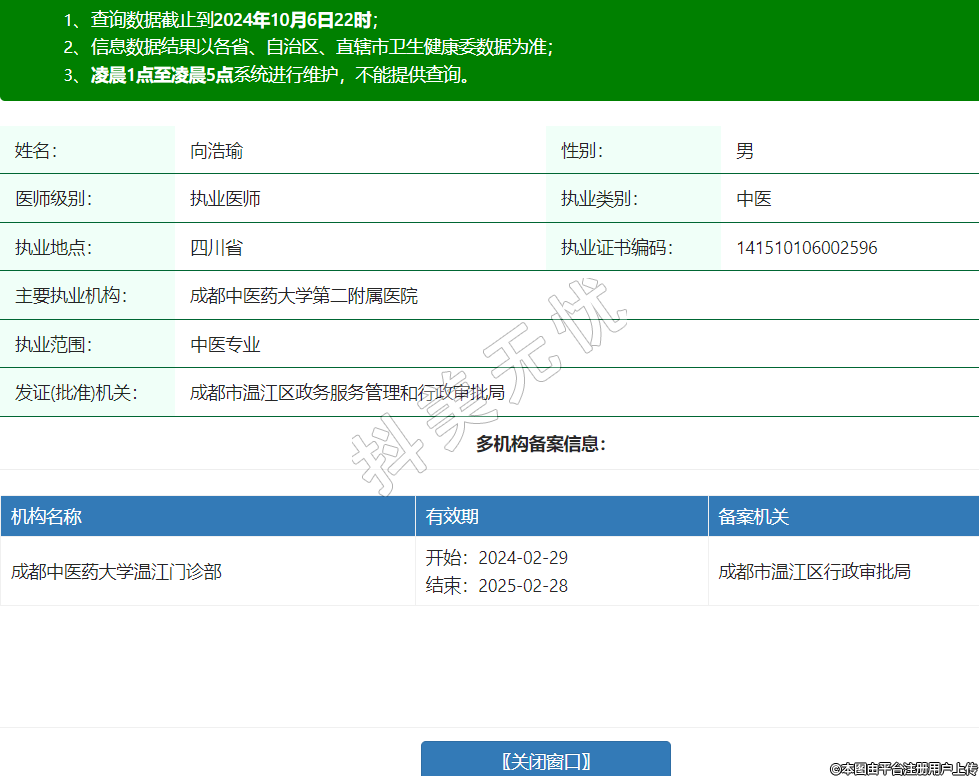Click the physician name 向浩瑜
The width and height of the screenshot is (979, 776).
(x=216, y=152)
